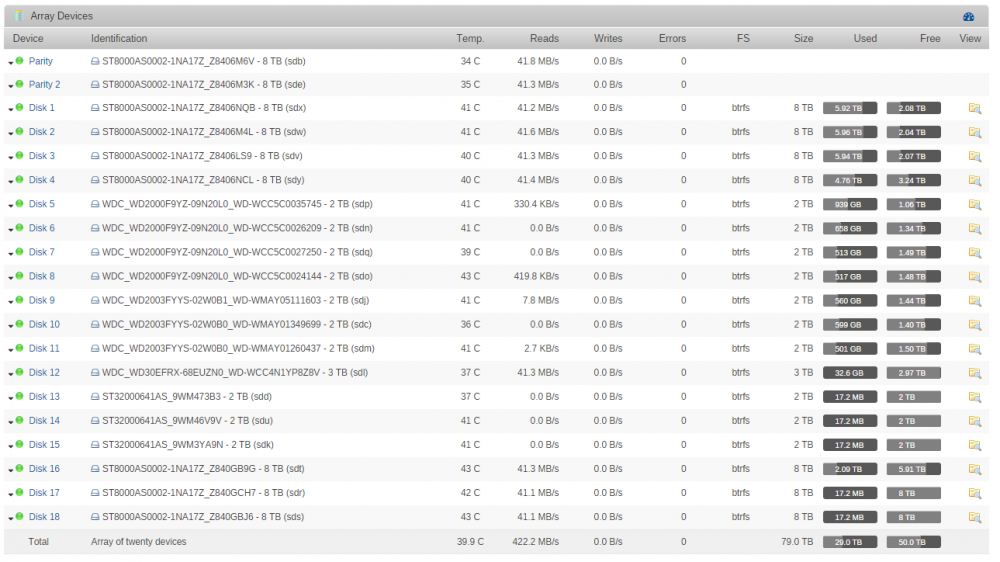Select the Disk 5 read speed 330.4 KB/s
This screenshot has width=1000, height=562.
(x=536, y=204)
